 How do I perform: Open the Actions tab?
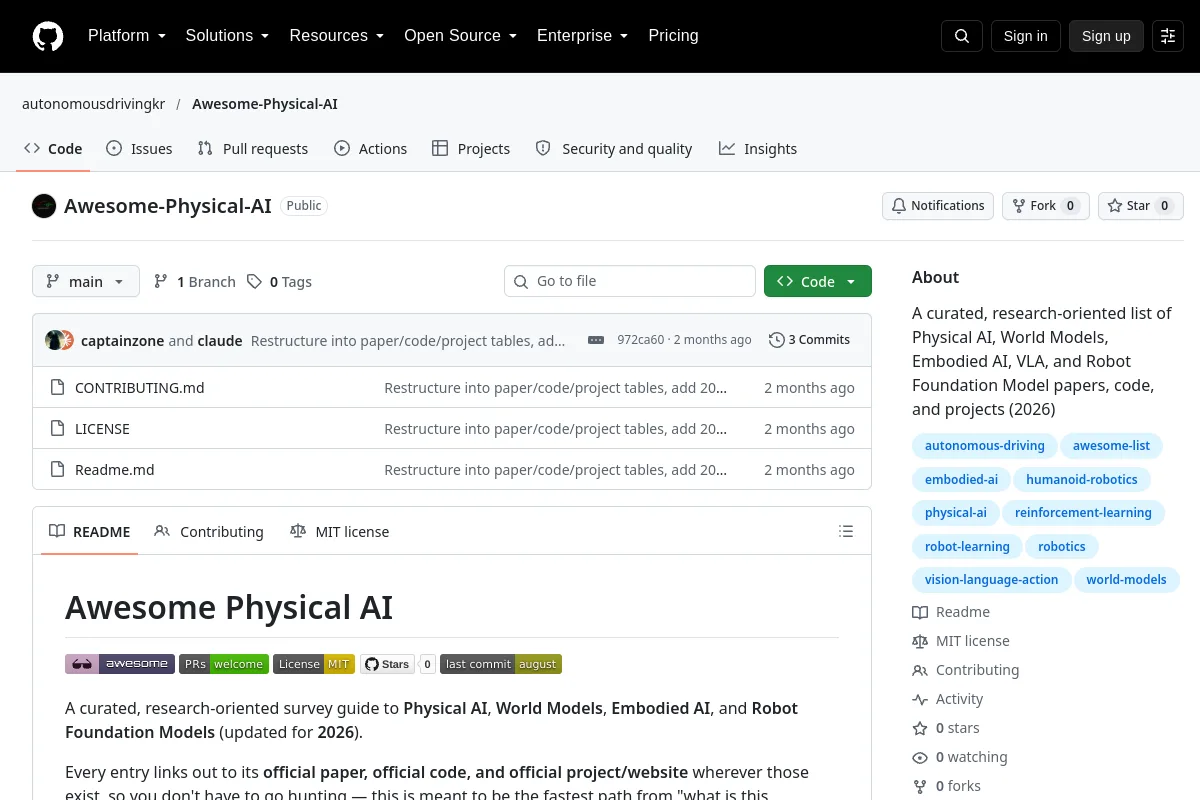371,149
